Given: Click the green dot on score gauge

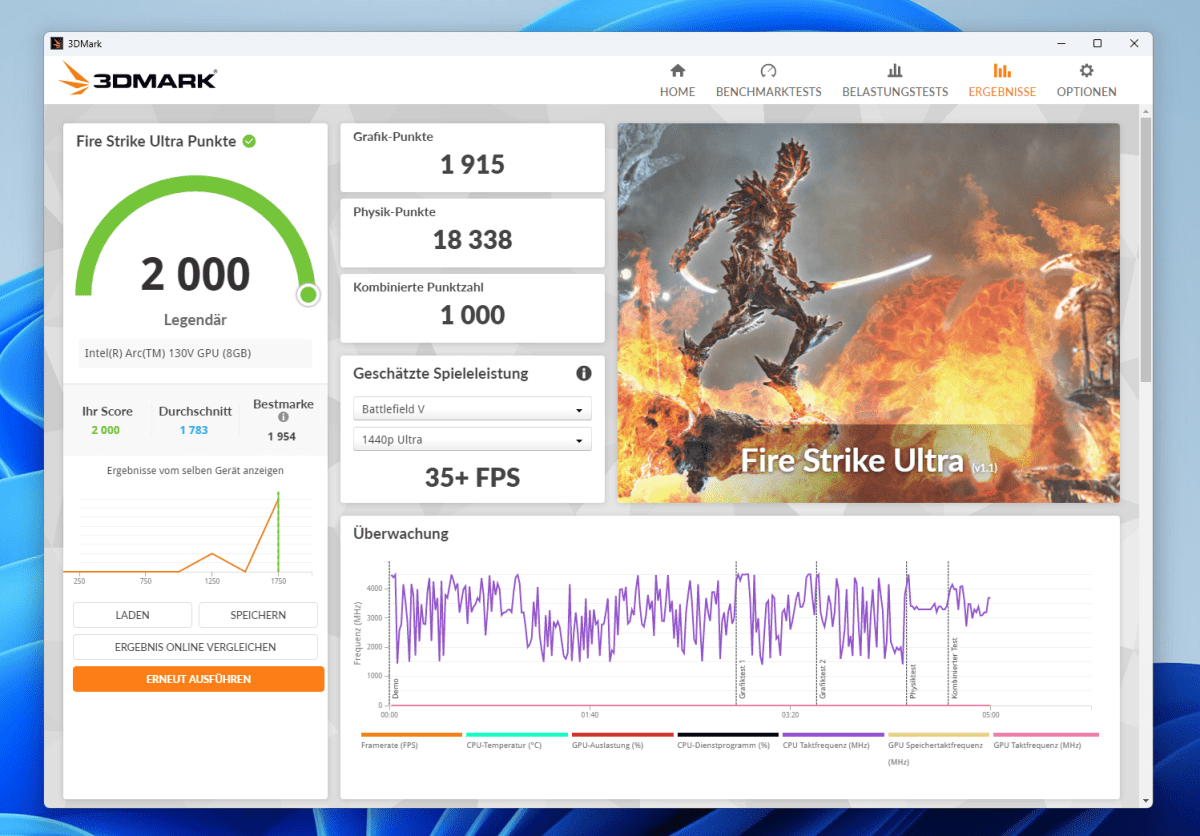Looking at the screenshot, I should [x=308, y=294].
